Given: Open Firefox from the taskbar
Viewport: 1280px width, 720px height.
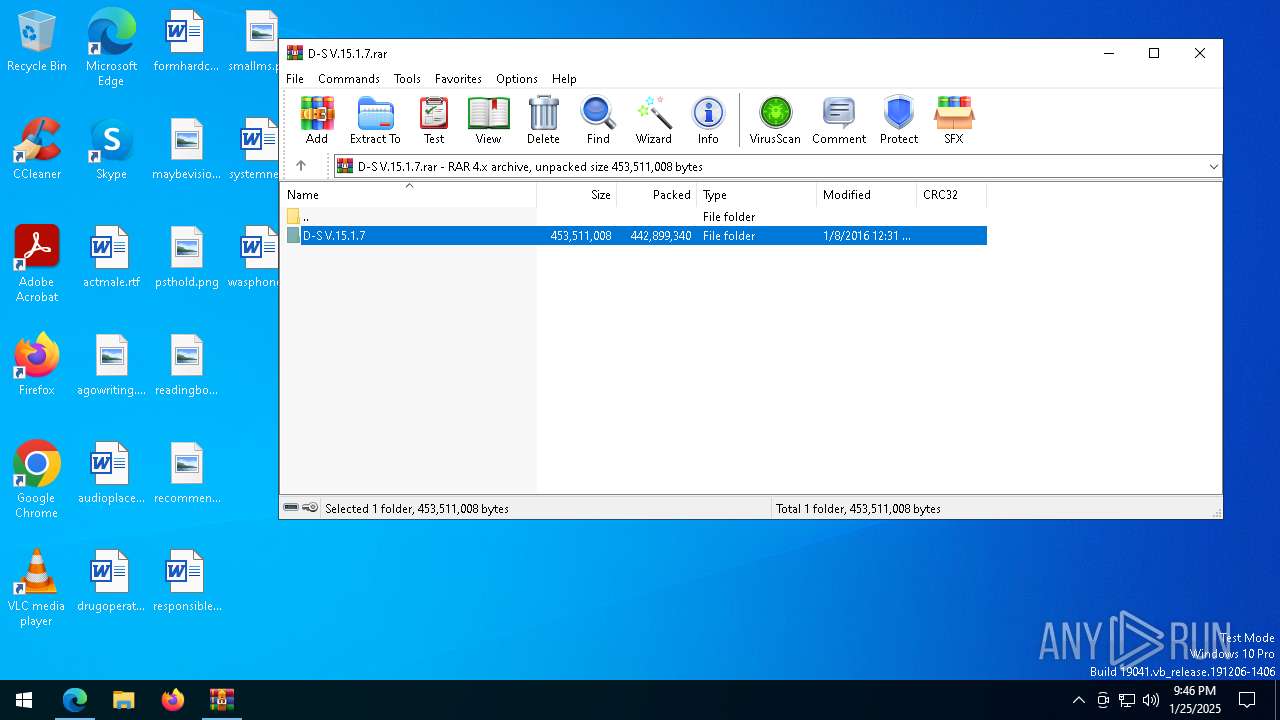Looking at the screenshot, I should click(x=173, y=700).
